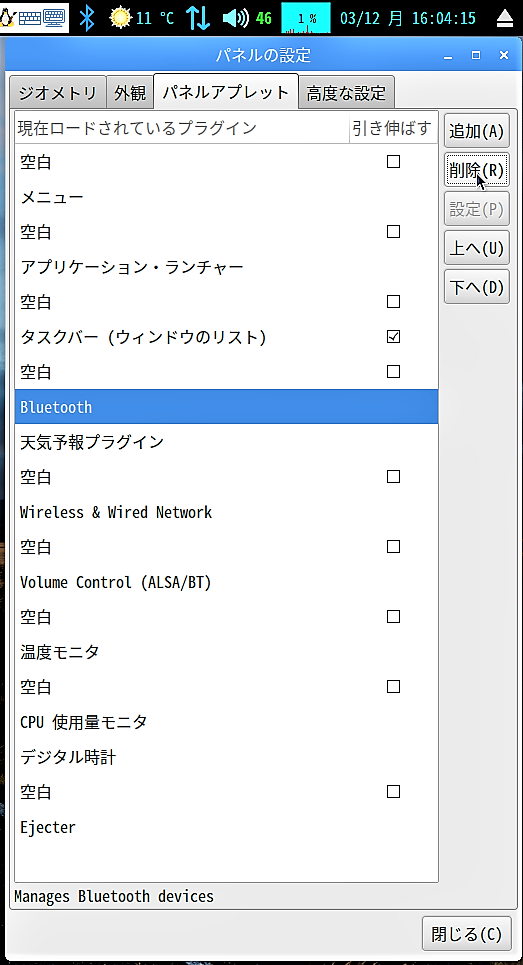Screen dimensions: 523x965
Task: Select the 天気予報プラグイン list row
Action: click(226, 442)
